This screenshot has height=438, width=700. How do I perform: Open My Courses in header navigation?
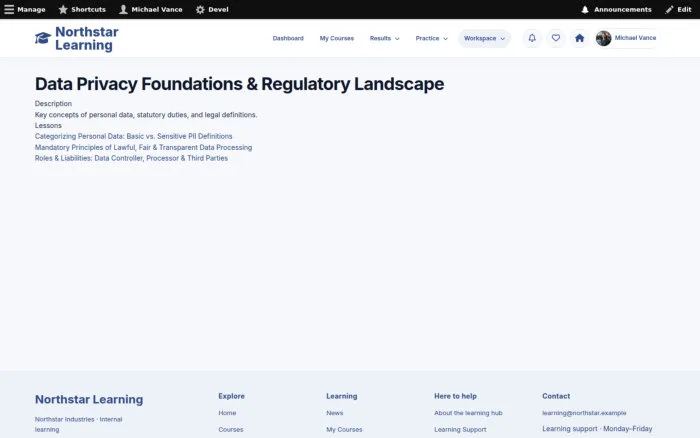click(x=337, y=38)
